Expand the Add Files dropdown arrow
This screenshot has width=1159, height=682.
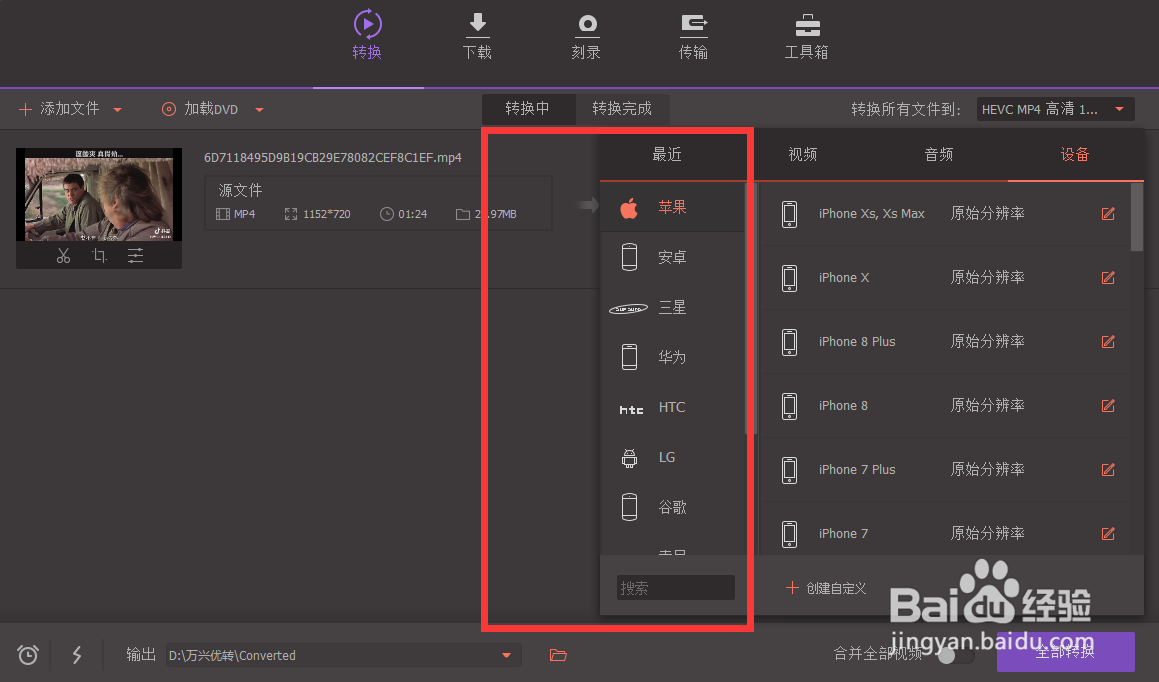point(118,110)
